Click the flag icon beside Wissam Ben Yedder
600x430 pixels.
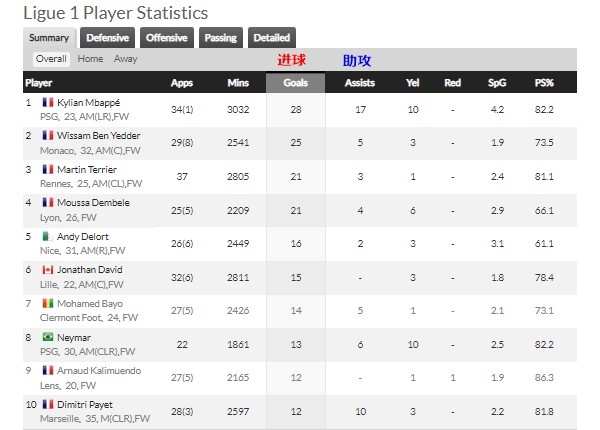click(x=48, y=135)
